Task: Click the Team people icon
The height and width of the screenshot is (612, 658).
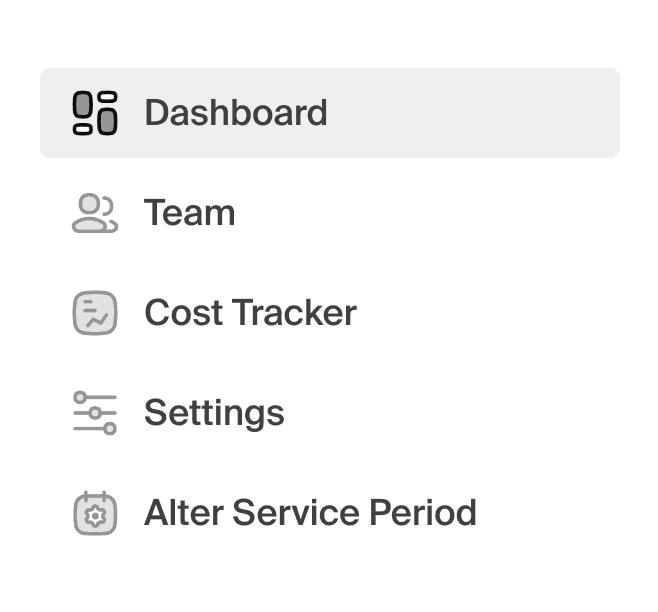Action: (x=95, y=213)
